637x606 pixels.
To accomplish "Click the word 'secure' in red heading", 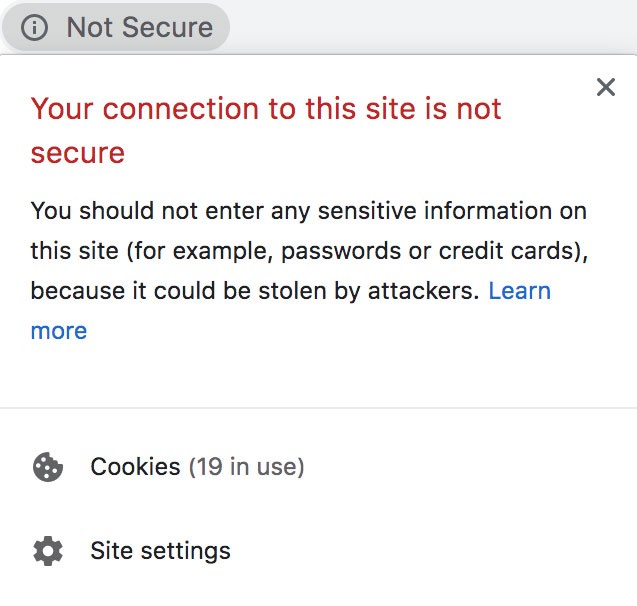I will (x=78, y=154).
